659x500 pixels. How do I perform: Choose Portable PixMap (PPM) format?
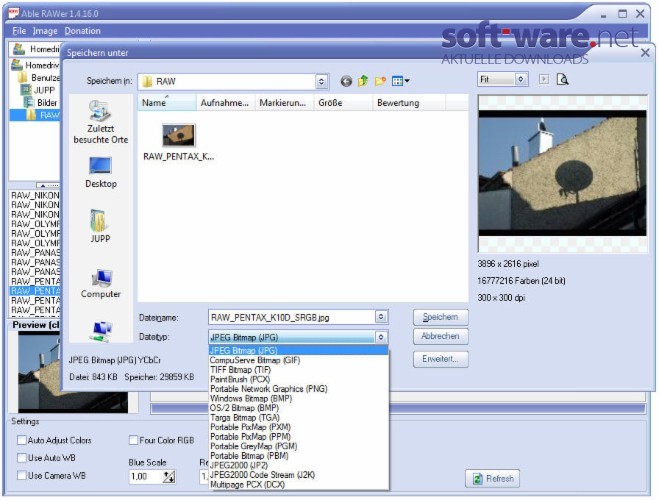click(x=298, y=437)
